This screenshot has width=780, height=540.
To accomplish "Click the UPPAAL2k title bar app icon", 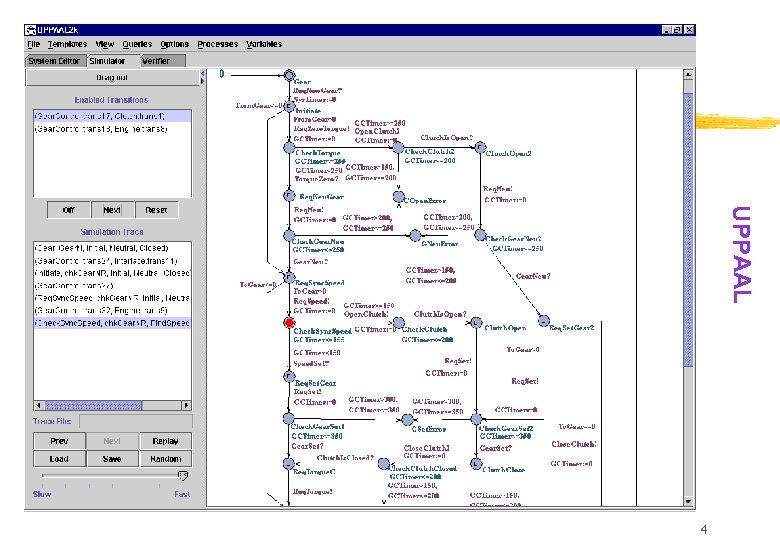I will click(31, 30).
